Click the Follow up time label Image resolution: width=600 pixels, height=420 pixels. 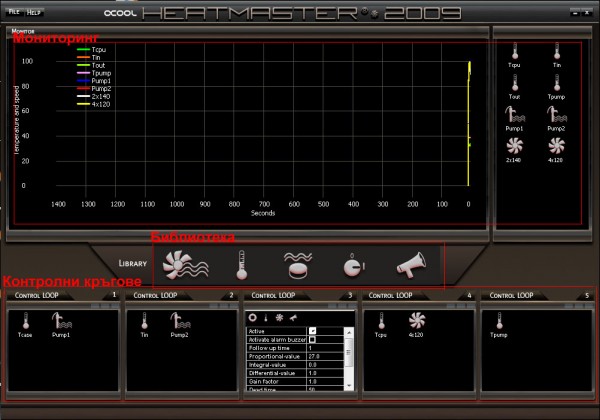pos(269,348)
